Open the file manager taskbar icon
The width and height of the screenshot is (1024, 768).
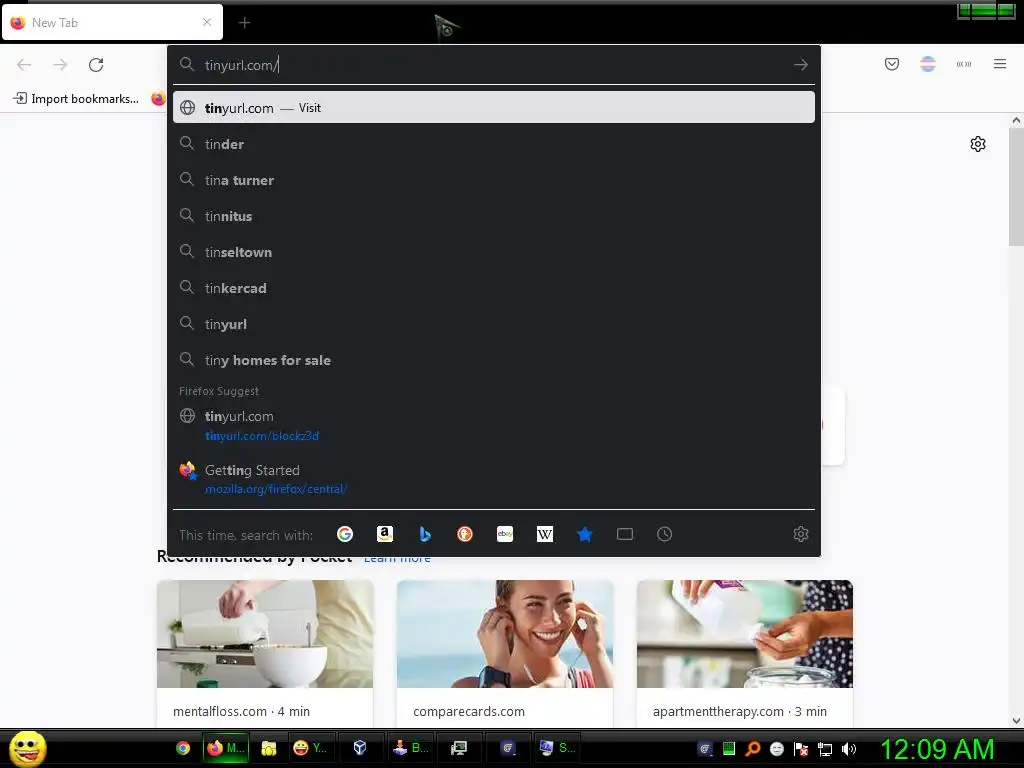pyautogui.click(x=268, y=748)
